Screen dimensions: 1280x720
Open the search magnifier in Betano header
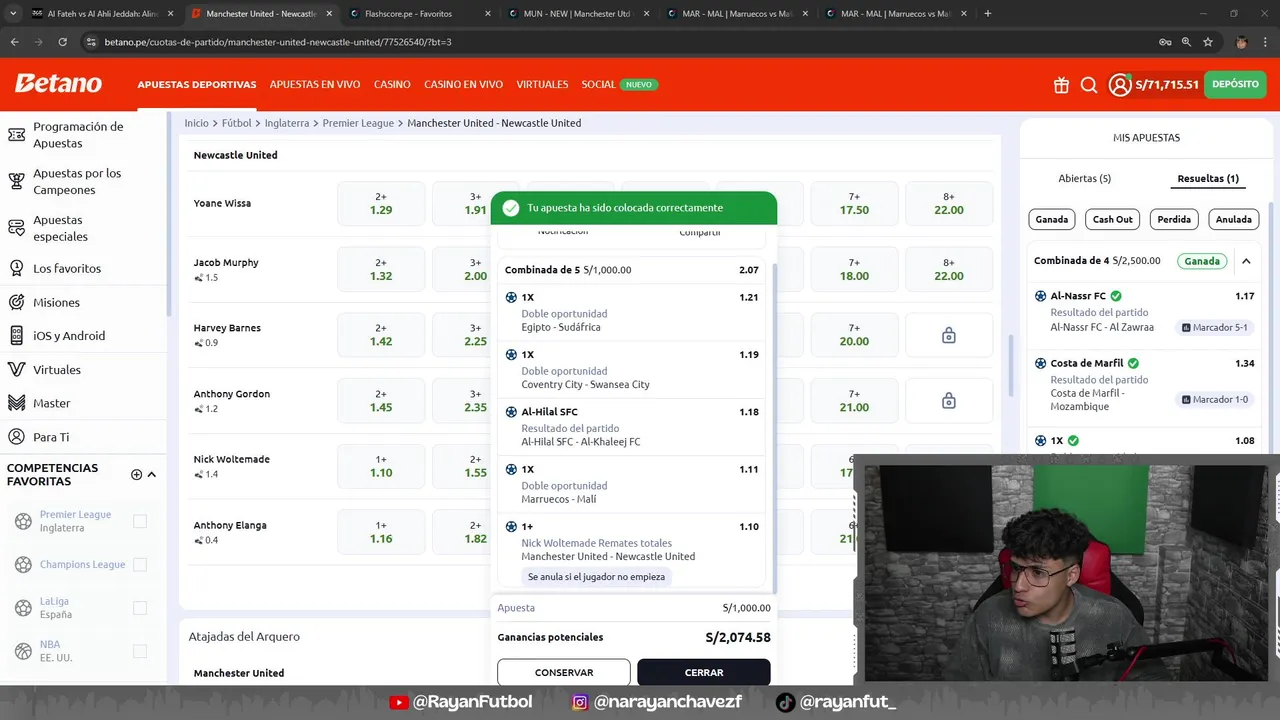1089,85
